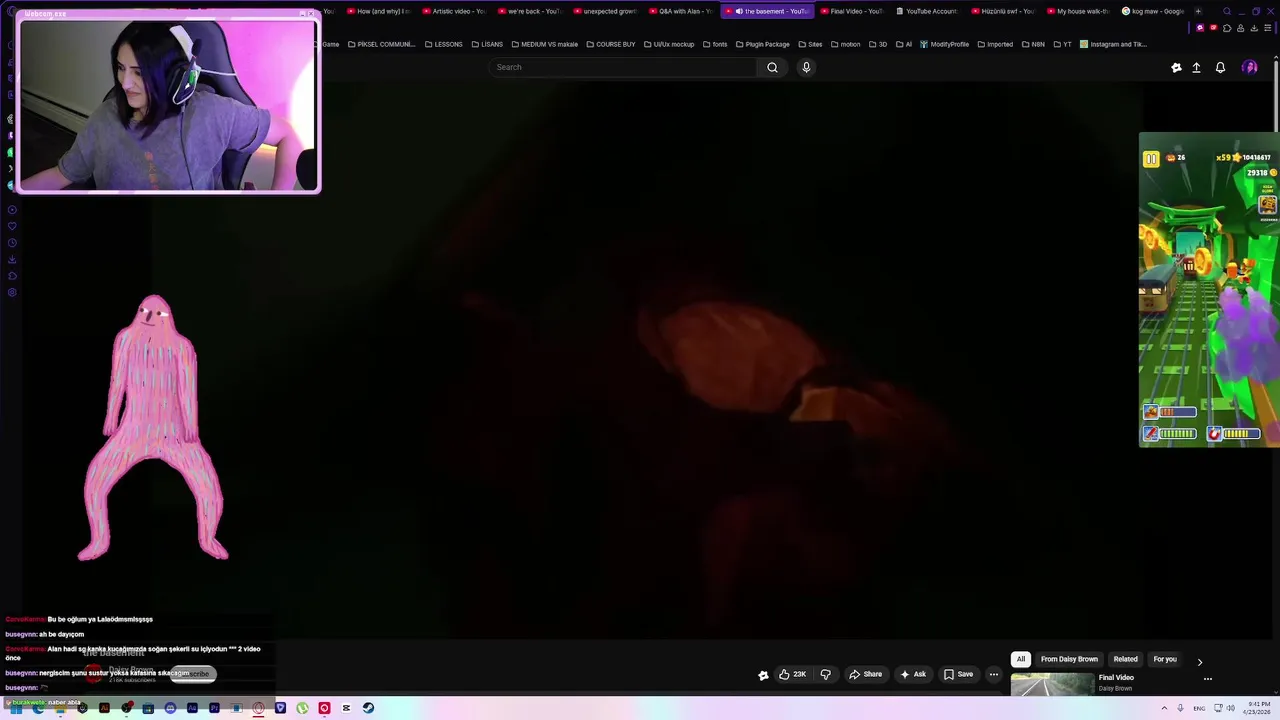The image size is (1280, 720).
Task: Click the Ask button under the video
Action: click(912, 674)
